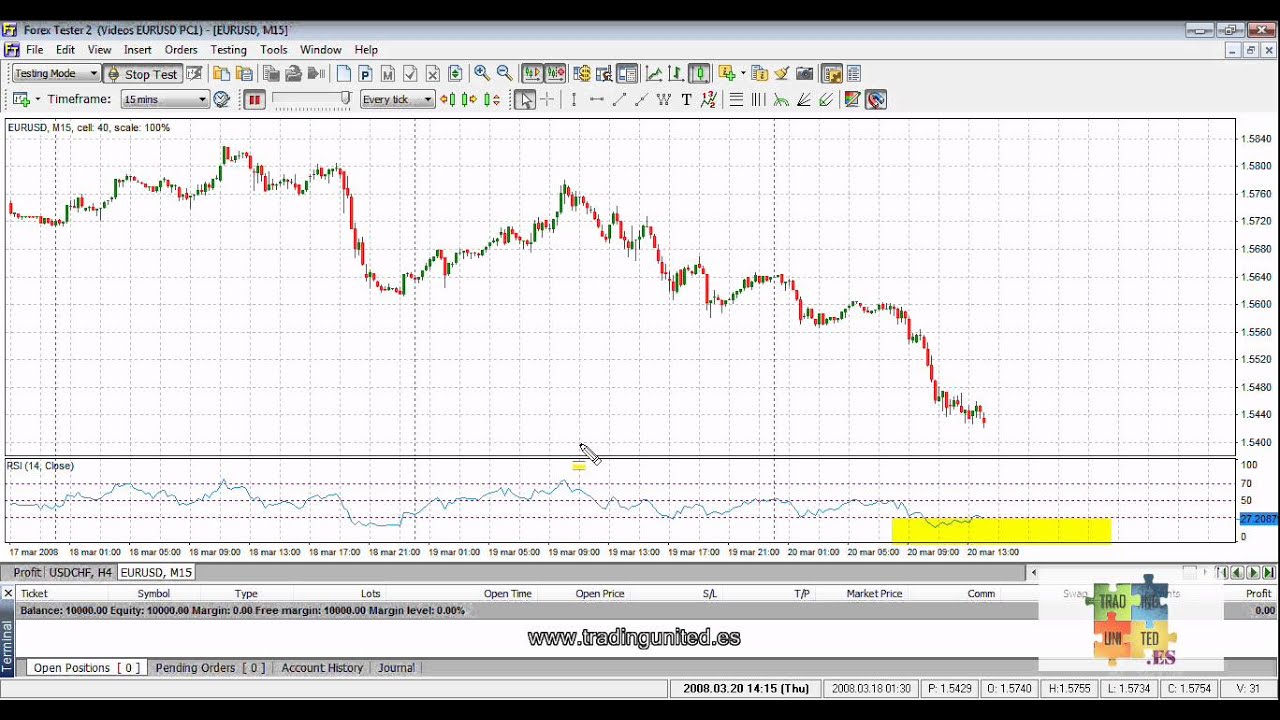Click the camera screenshot icon
The width and height of the screenshot is (1280, 720).
[805, 73]
